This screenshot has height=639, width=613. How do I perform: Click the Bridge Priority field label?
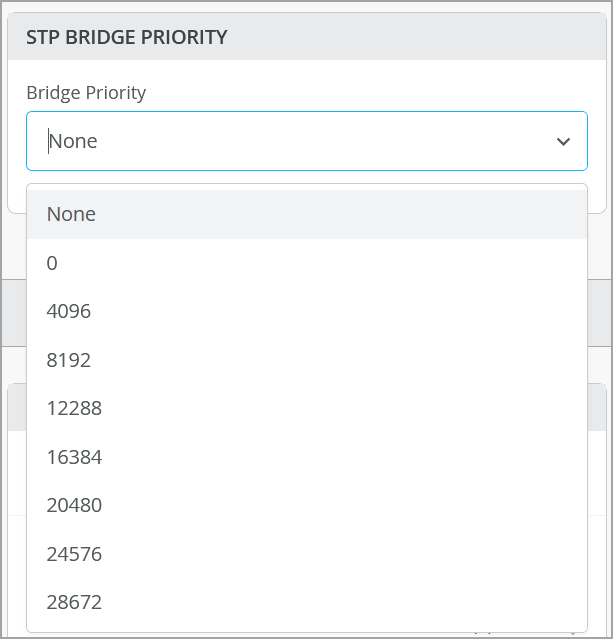86,93
